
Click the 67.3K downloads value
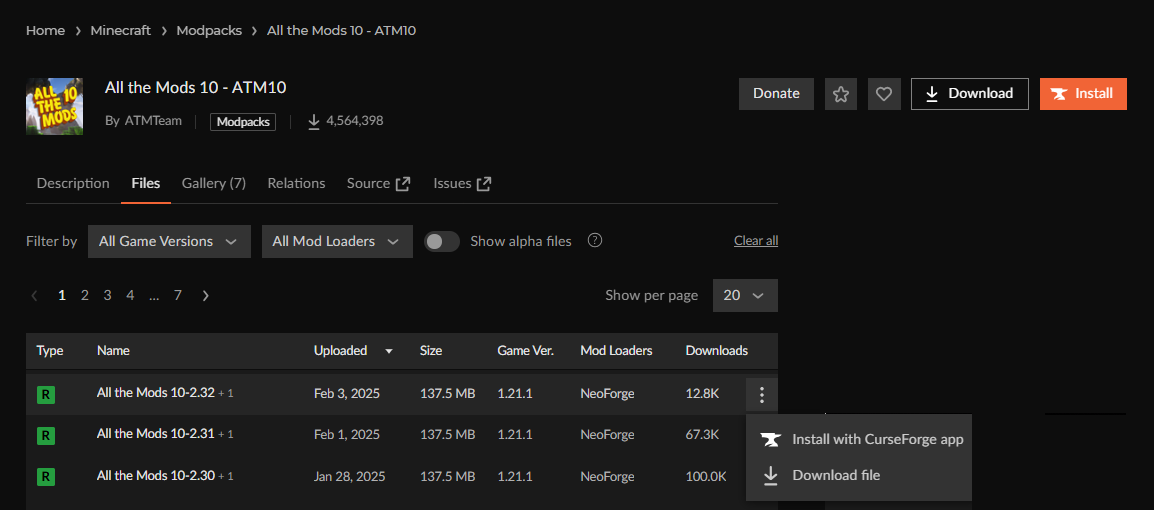[702, 435]
